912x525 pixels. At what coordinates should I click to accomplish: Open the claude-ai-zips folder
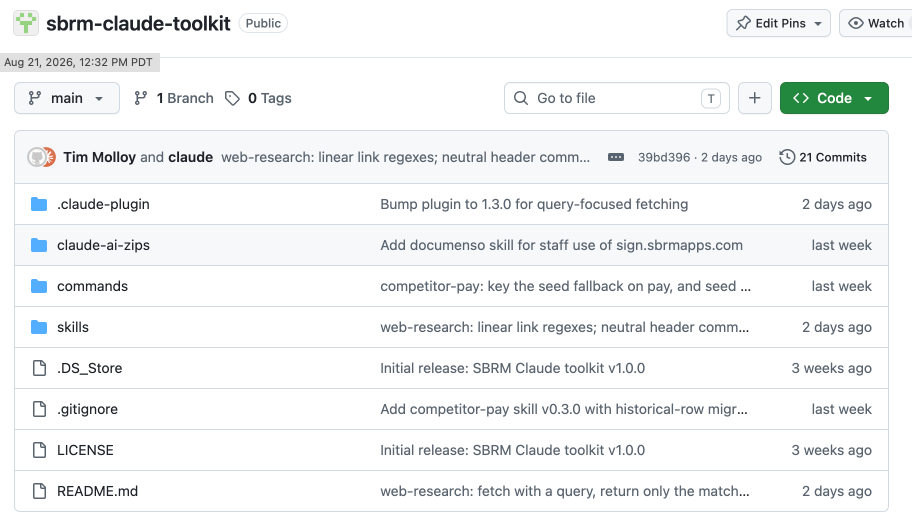coord(103,245)
